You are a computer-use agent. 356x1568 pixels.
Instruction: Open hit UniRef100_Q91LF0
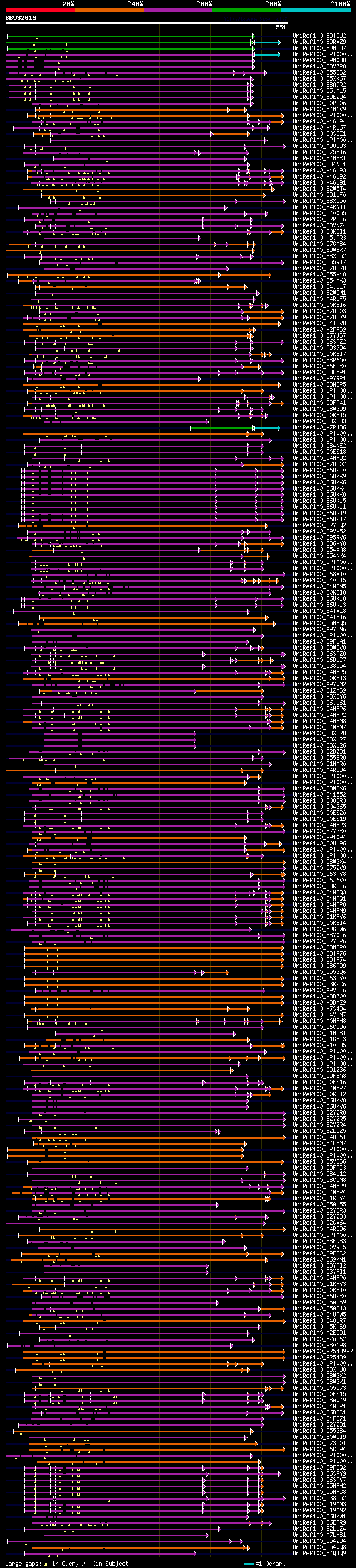(319, 195)
